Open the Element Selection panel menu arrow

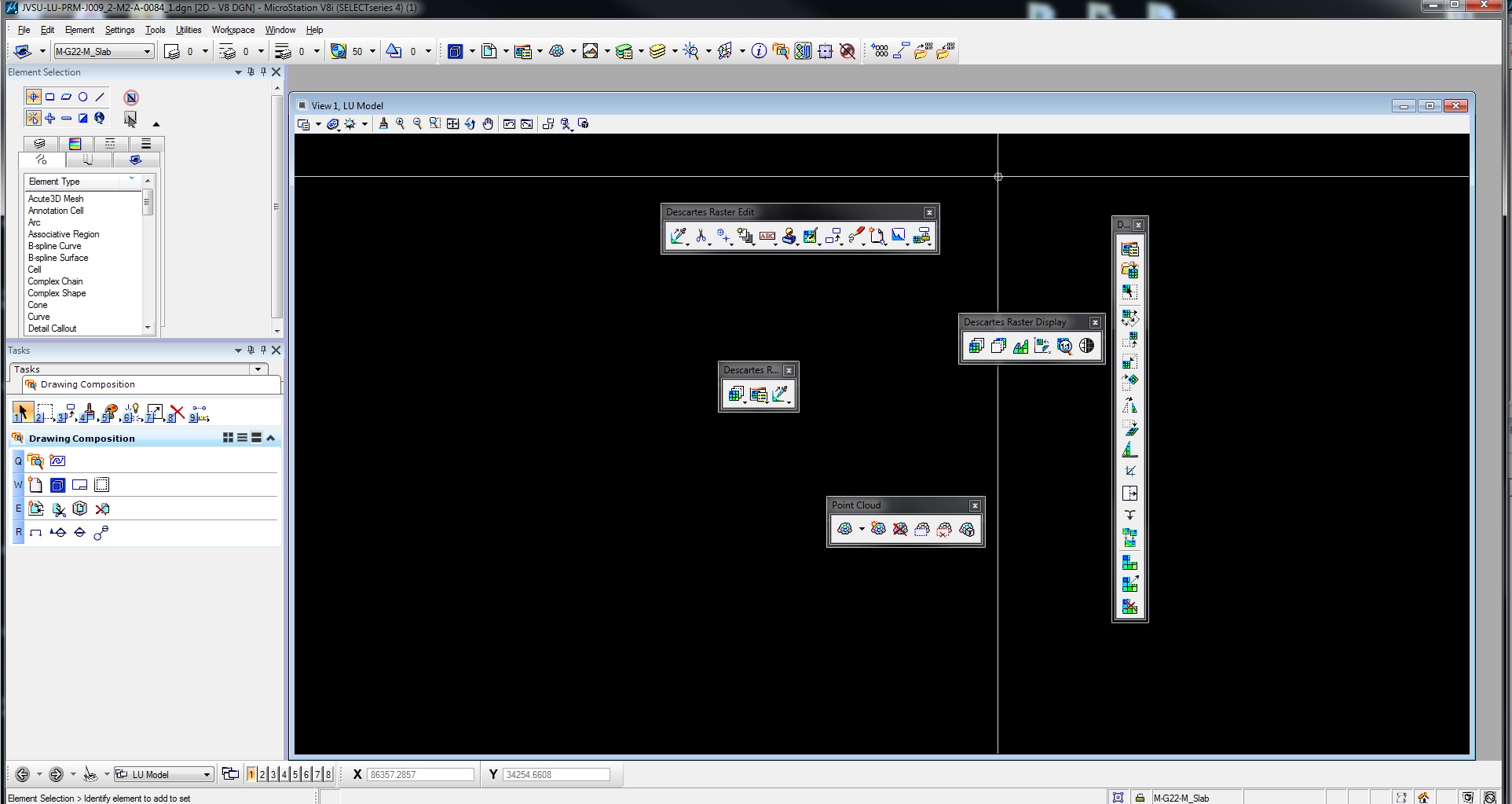coord(238,72)
